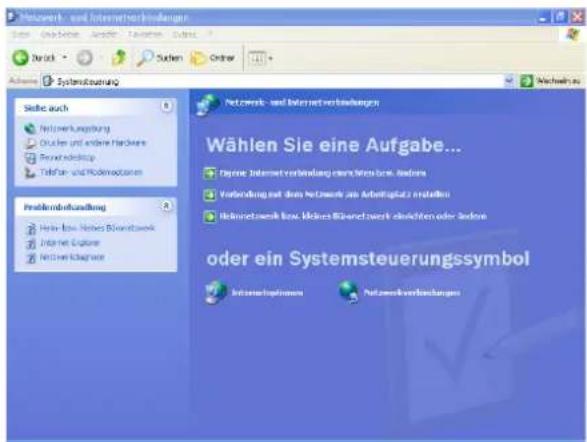The image size is (587, 442).
Task: Open the views (Ansichten) toolbar button
Action: pos(257,58)
